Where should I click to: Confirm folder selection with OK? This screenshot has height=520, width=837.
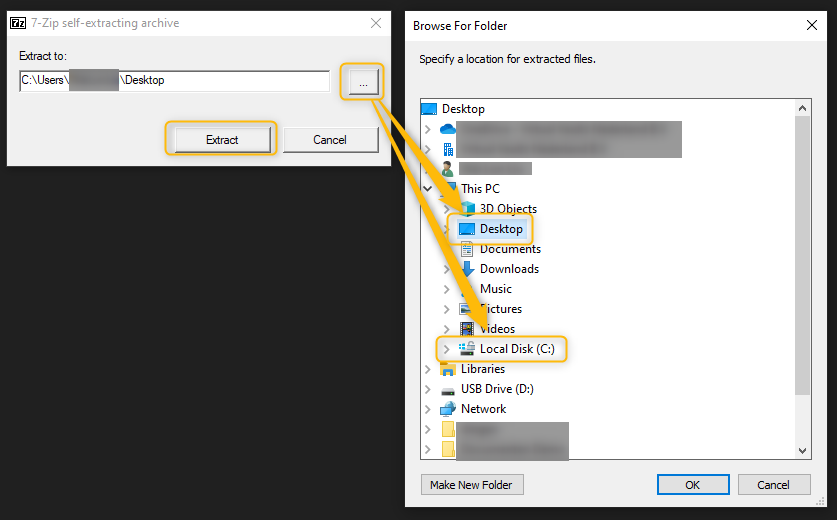coord(693,485)
